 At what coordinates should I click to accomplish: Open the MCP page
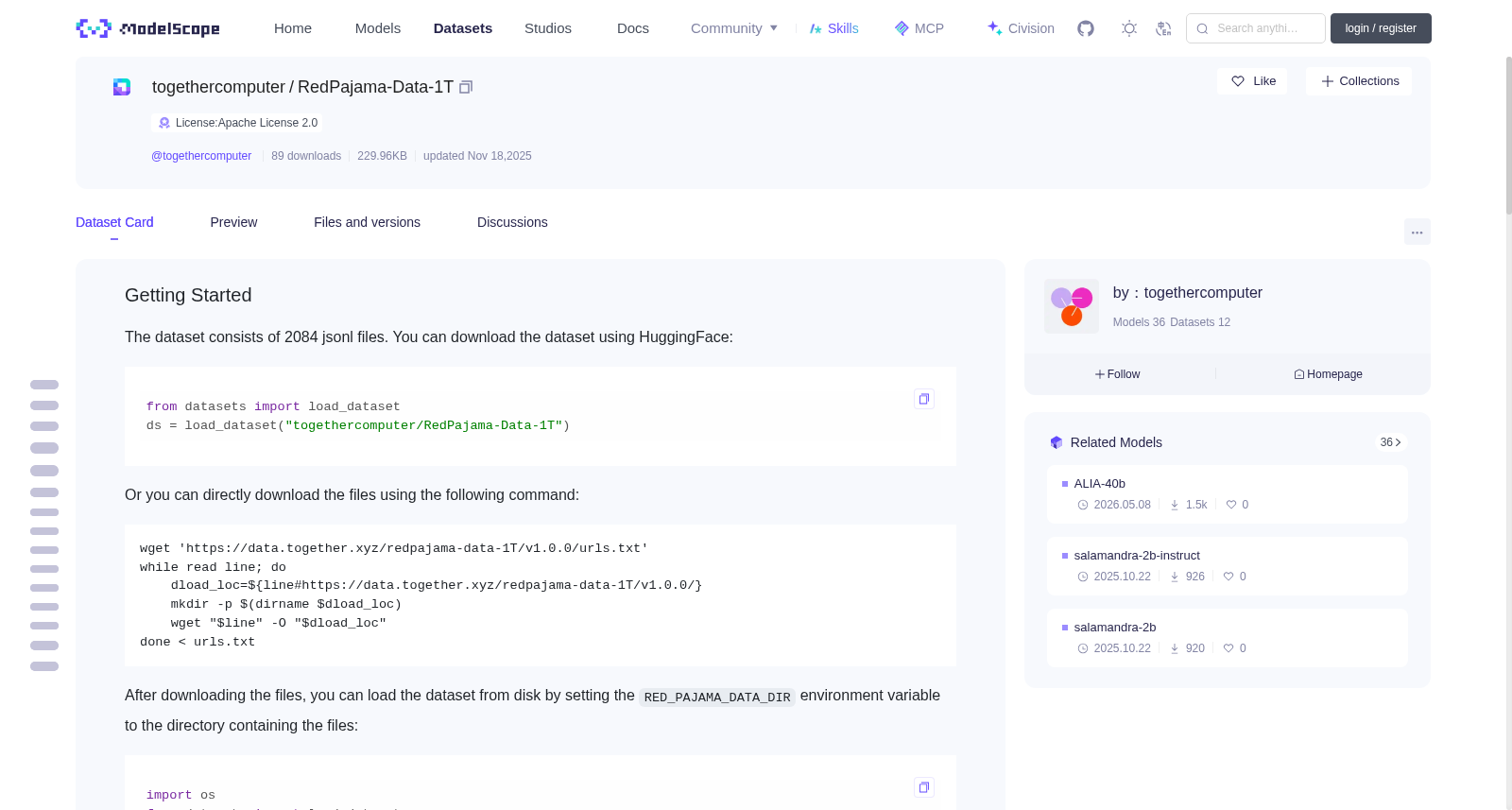(919, 28)
